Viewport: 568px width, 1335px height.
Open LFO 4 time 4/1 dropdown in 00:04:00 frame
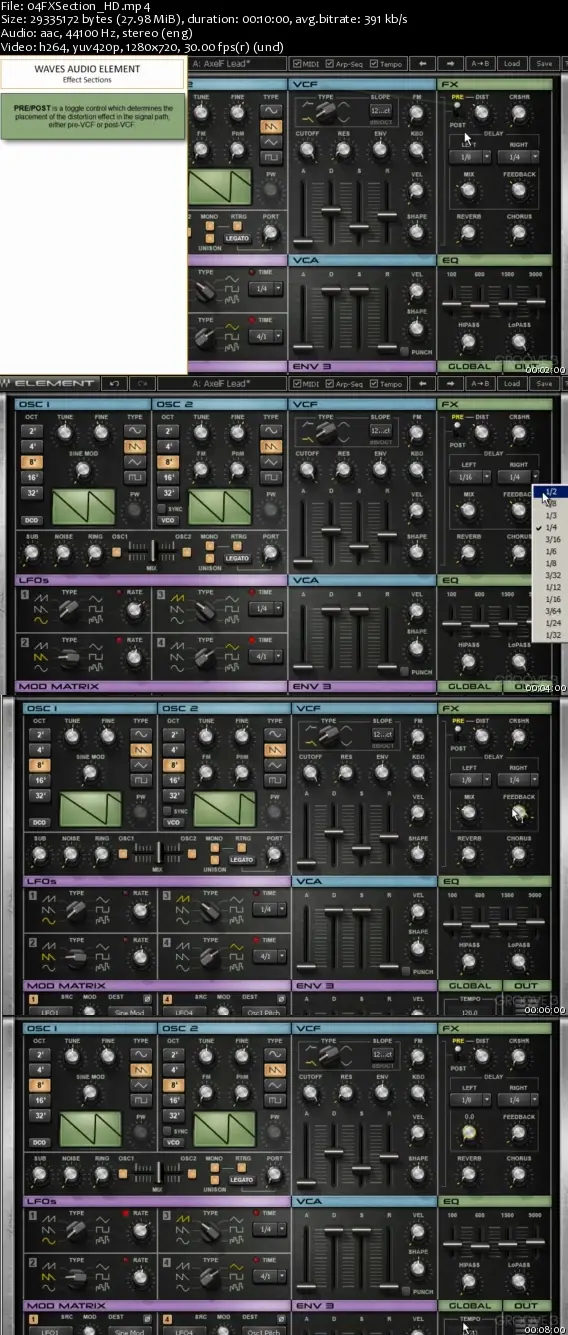[265, 656]
